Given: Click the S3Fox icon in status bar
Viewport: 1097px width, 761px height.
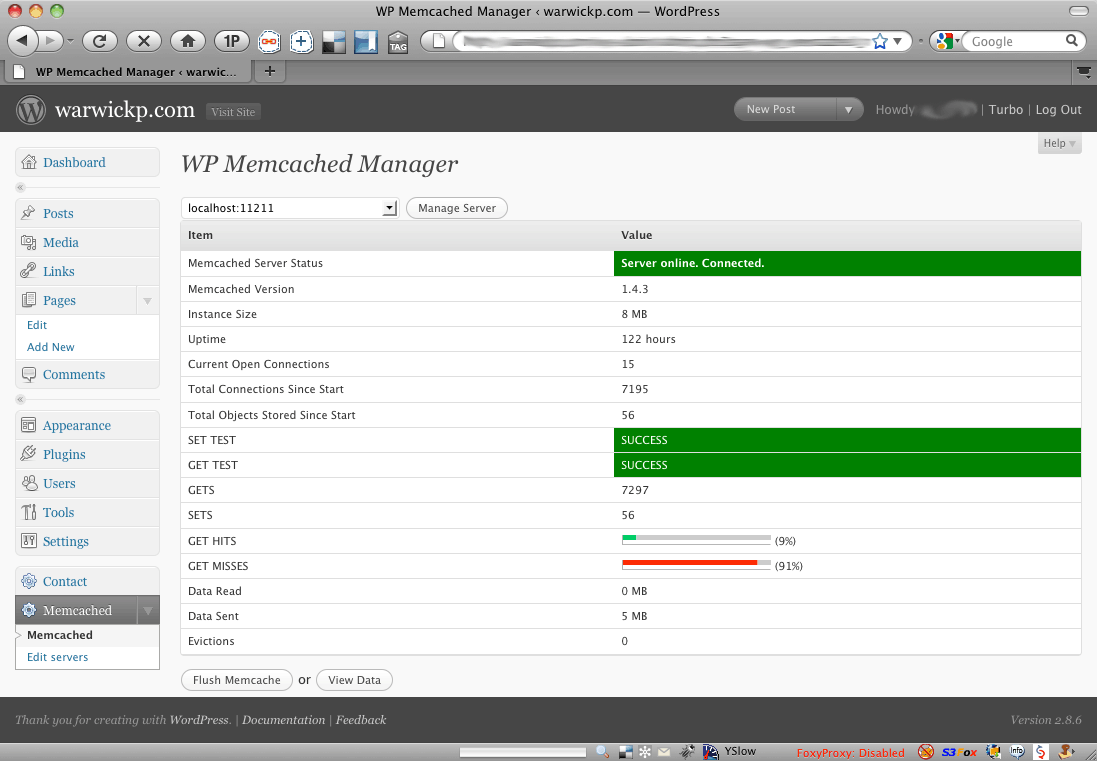Looking at the screenshot, I should click(x=959, y=752).
